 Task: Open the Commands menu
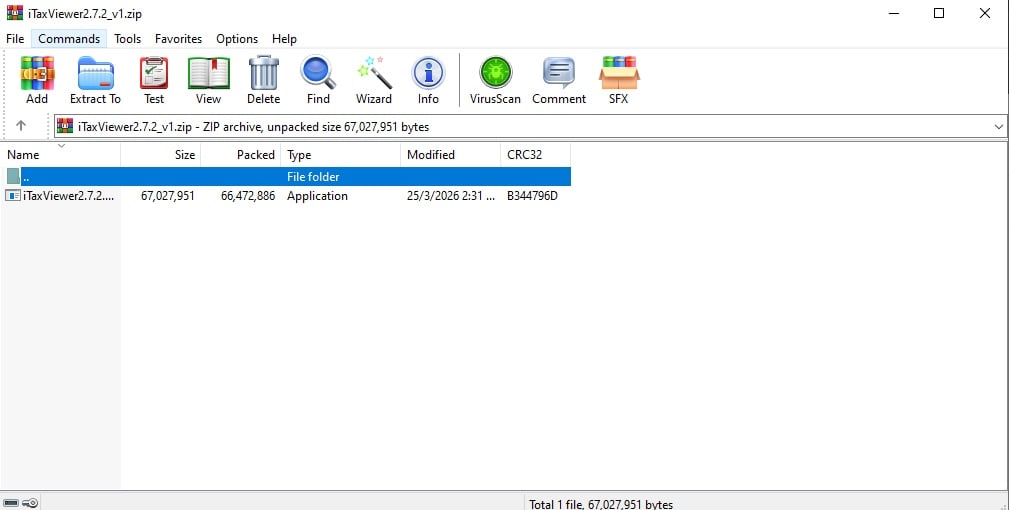69,39
